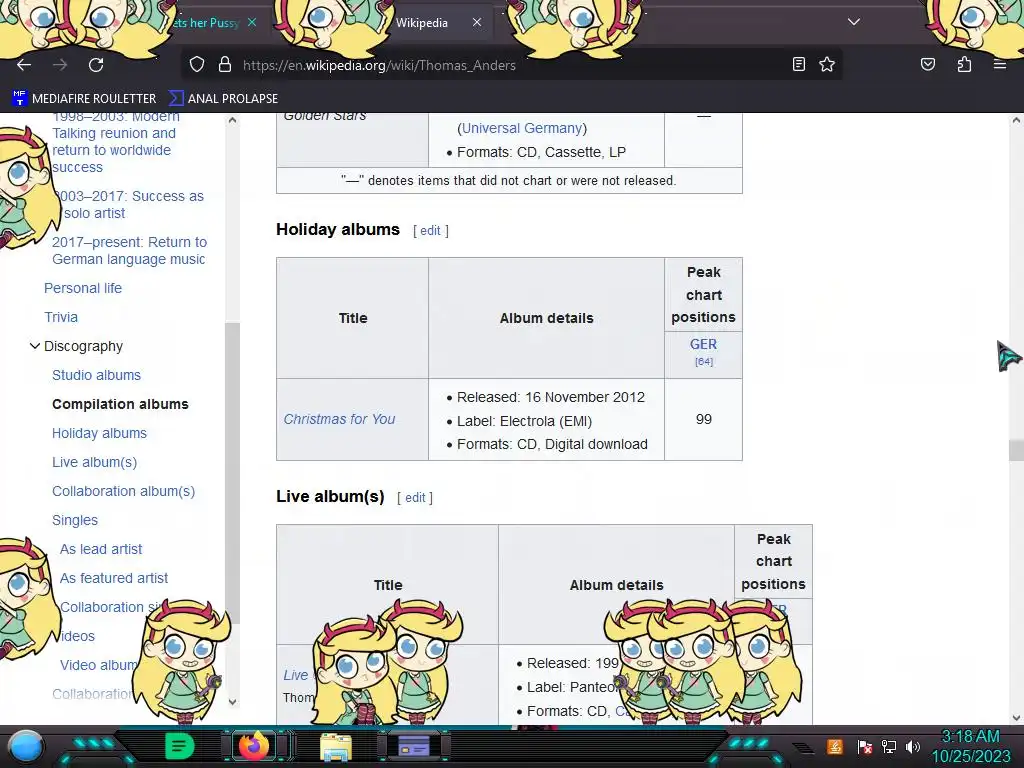This screenshot has width=1024, height=768.
Task: Open the Windows Start orb
Action: click(25, 746)
